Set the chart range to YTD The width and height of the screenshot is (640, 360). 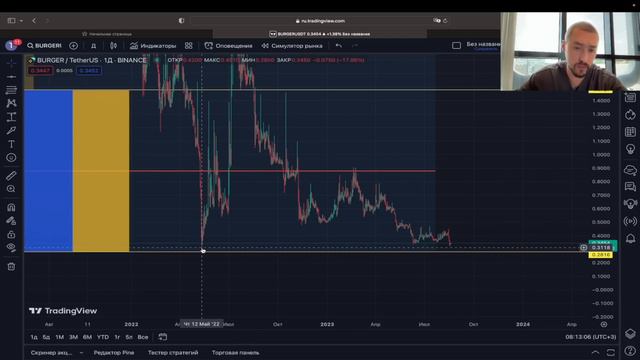coord(103,337)
